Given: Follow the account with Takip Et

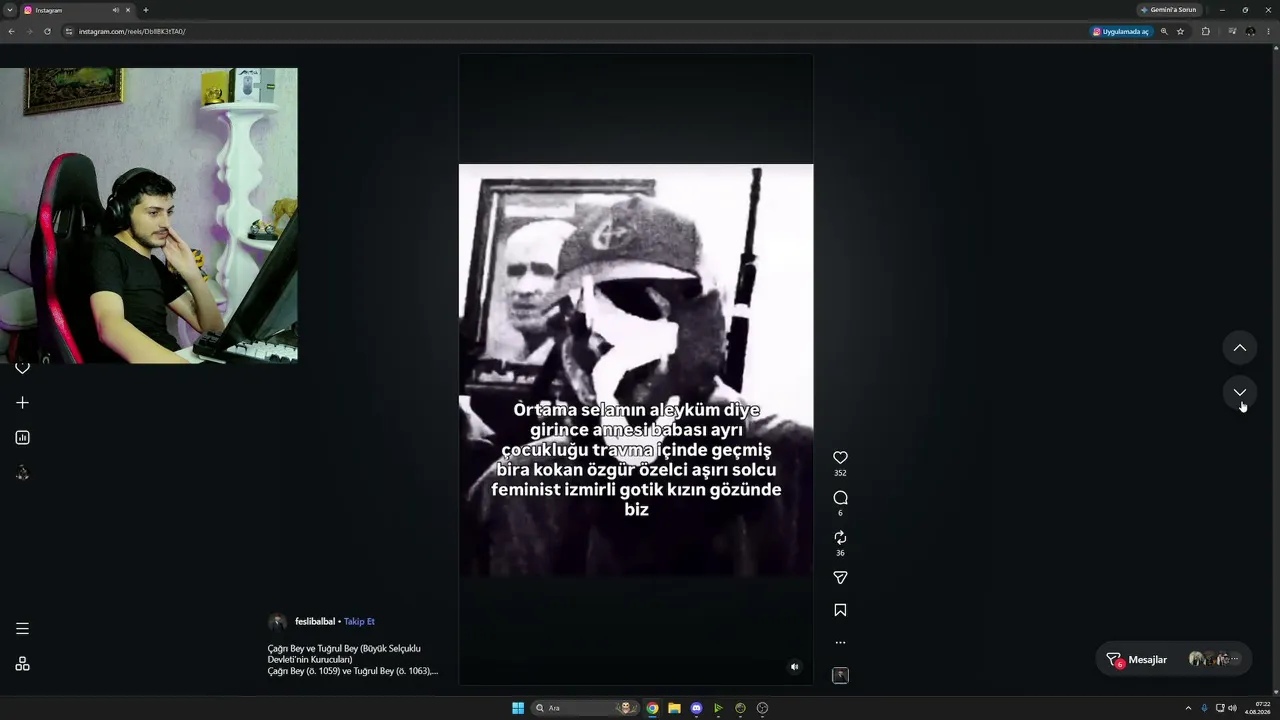Looking at the screenshot, I should click(359, 622).
